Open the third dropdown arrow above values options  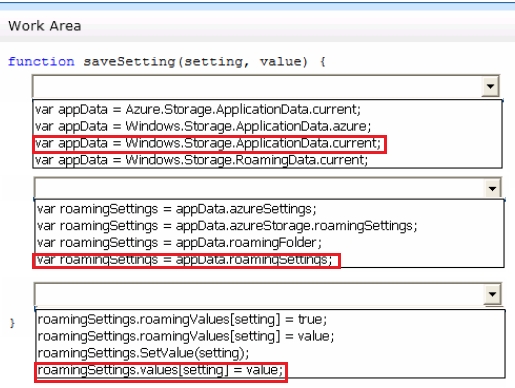coord(492,294)
